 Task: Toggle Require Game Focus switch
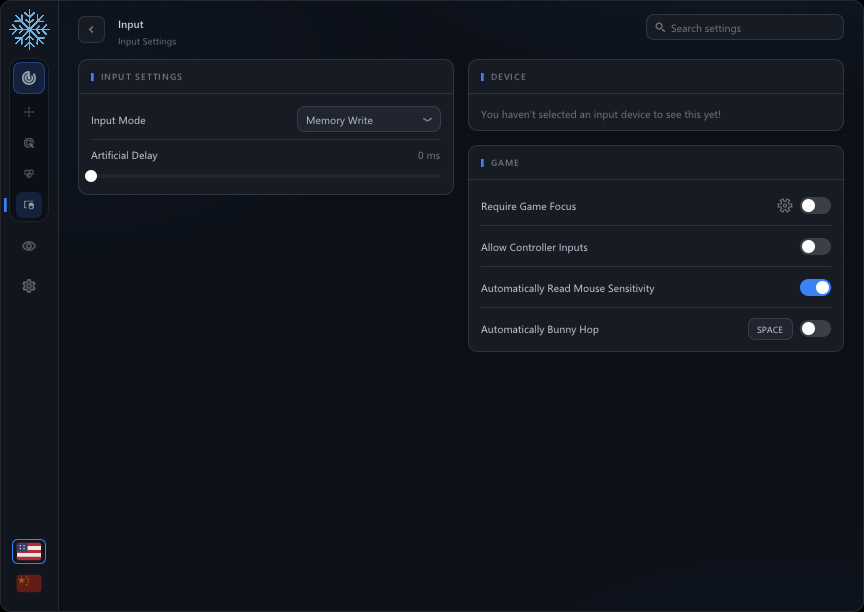coord(815,205)
